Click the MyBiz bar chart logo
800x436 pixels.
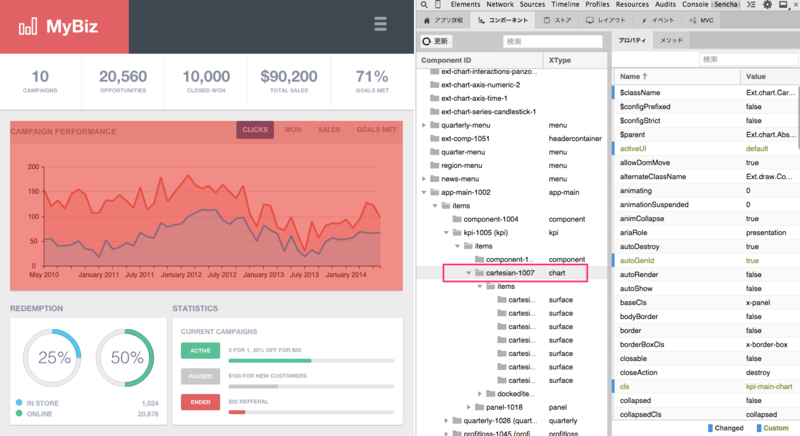[x=28, y=26]
